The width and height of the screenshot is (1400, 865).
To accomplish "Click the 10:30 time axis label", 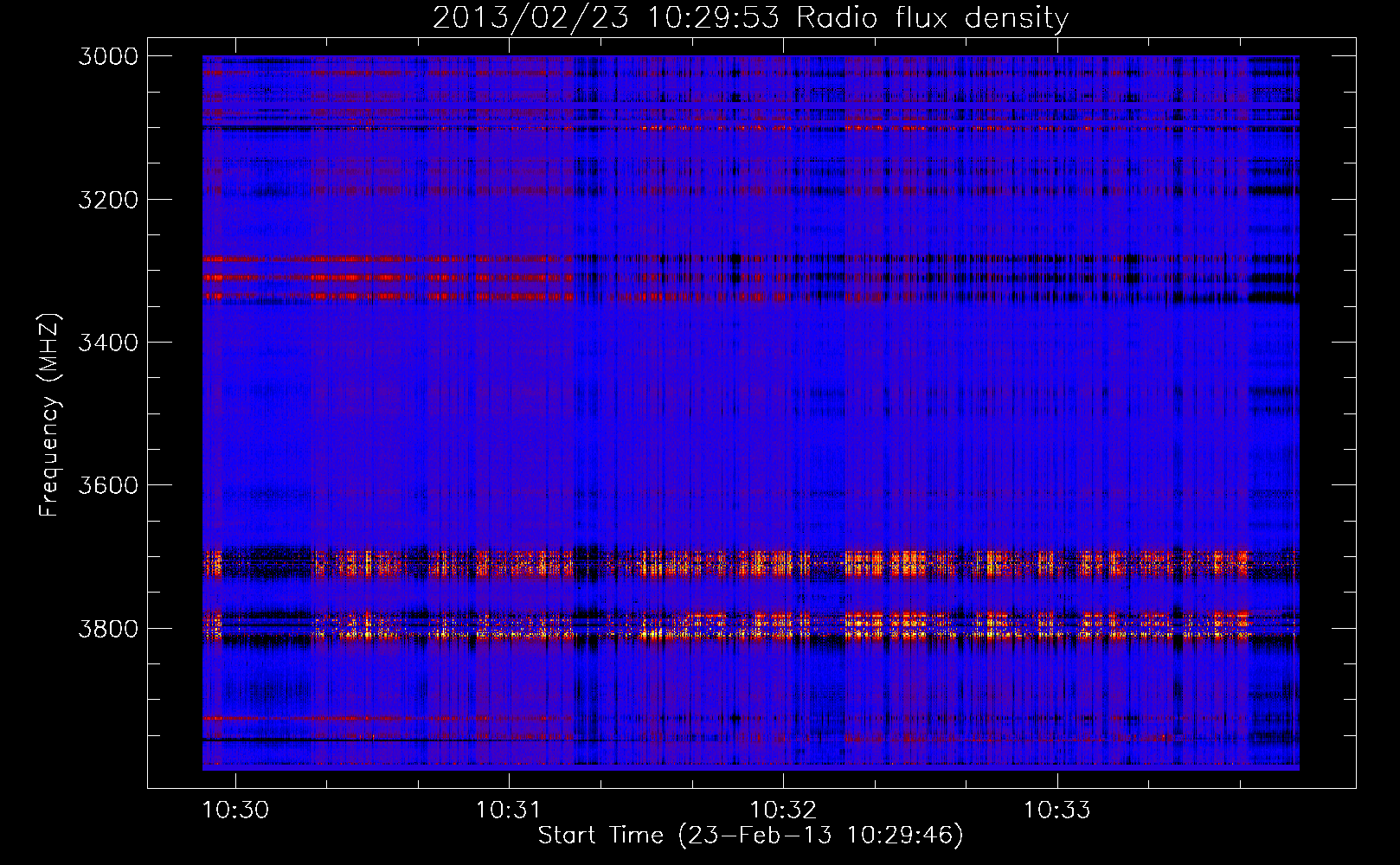I will coord(235,811).
